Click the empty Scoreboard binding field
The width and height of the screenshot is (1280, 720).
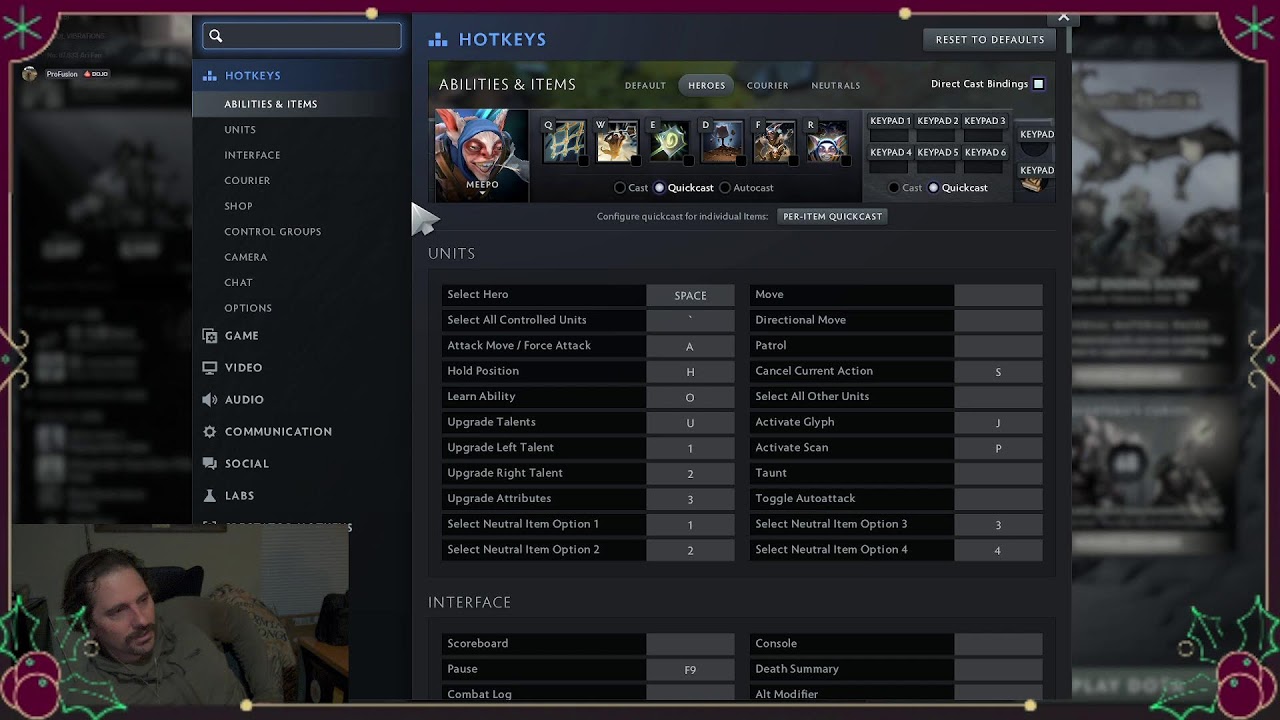tap(690, 644)
